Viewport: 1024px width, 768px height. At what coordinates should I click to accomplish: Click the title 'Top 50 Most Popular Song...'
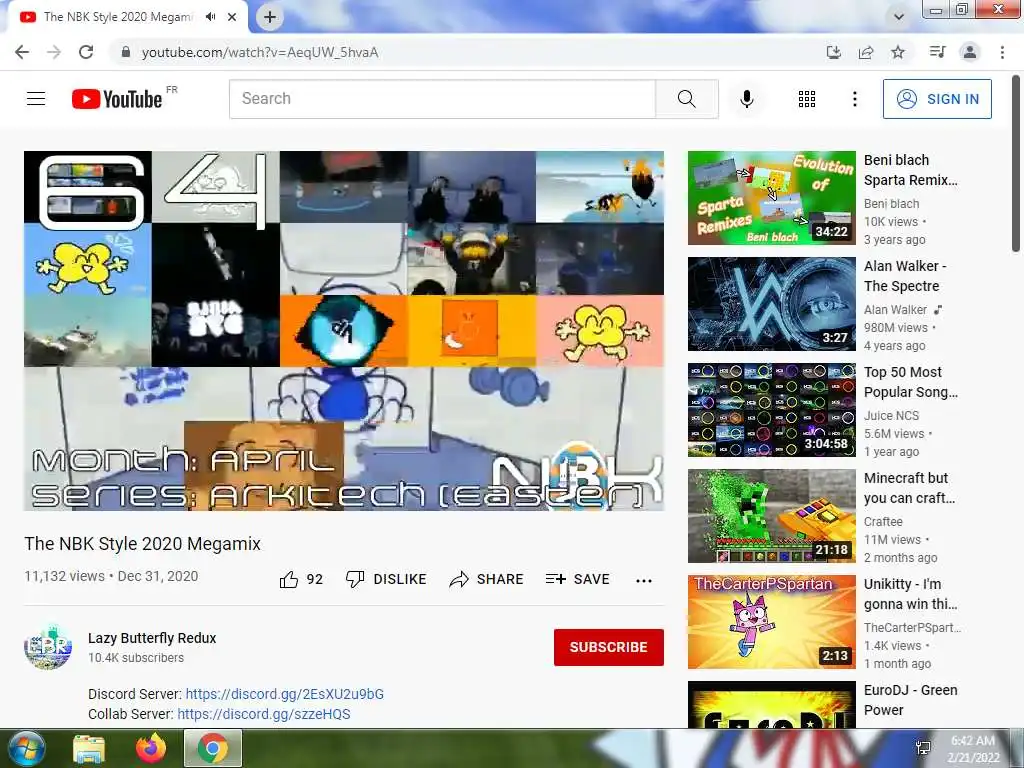click(911, 382)
